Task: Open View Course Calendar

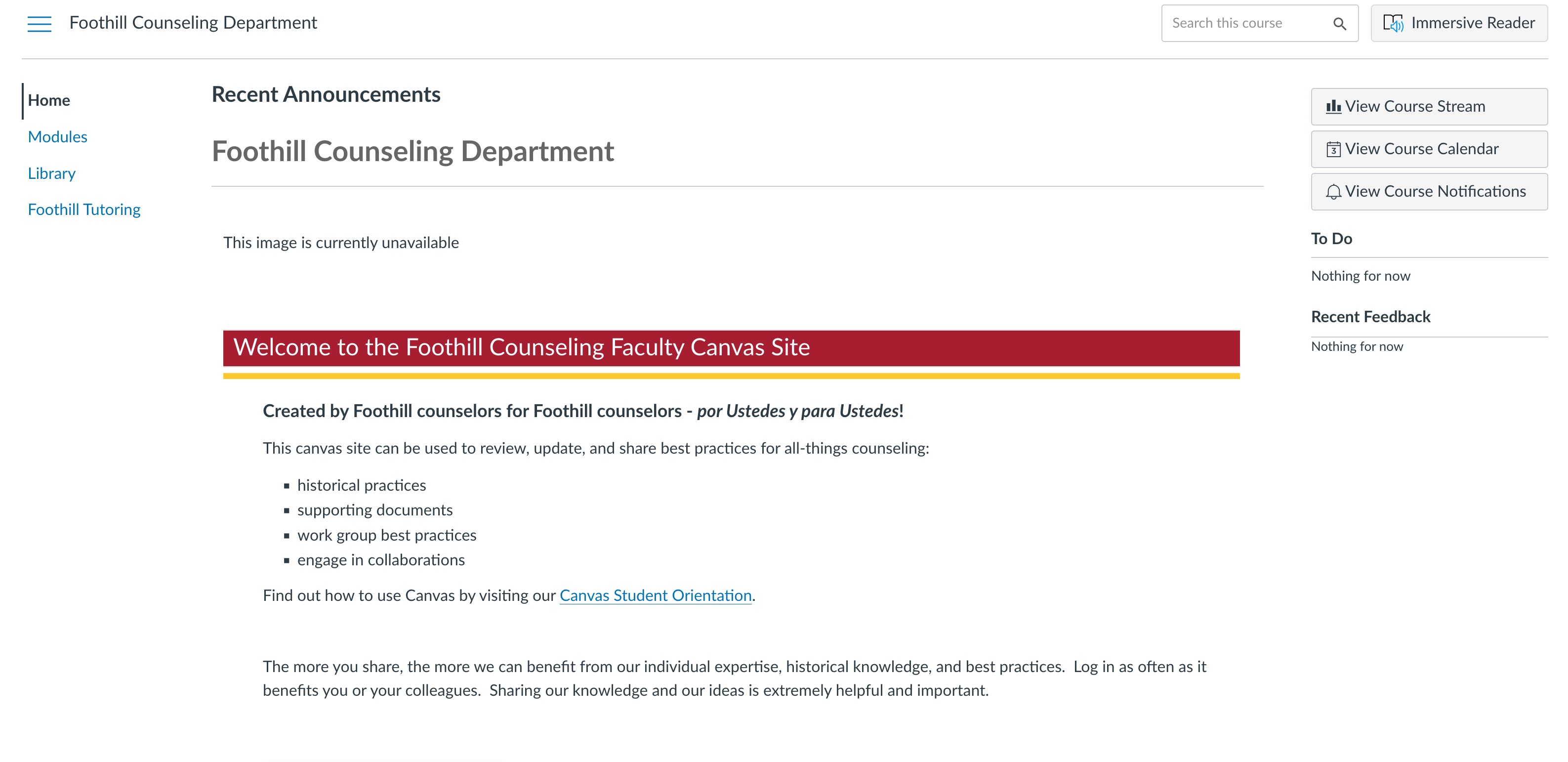Action: pyautogui.click(x=1428, y=149)
